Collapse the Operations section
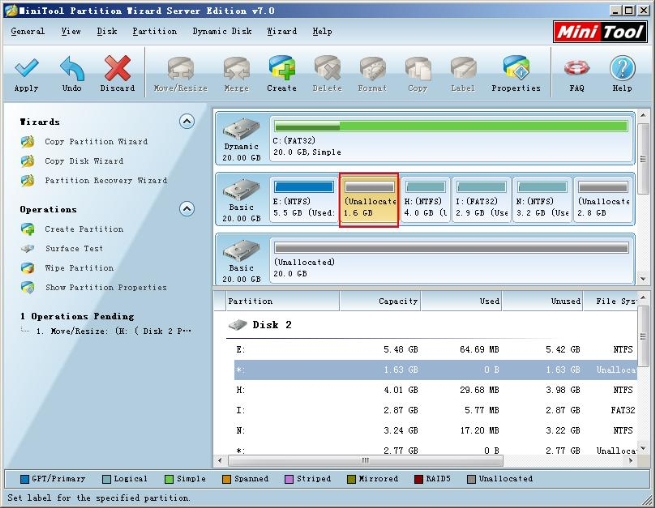655x508 pixels. point(187,208)
